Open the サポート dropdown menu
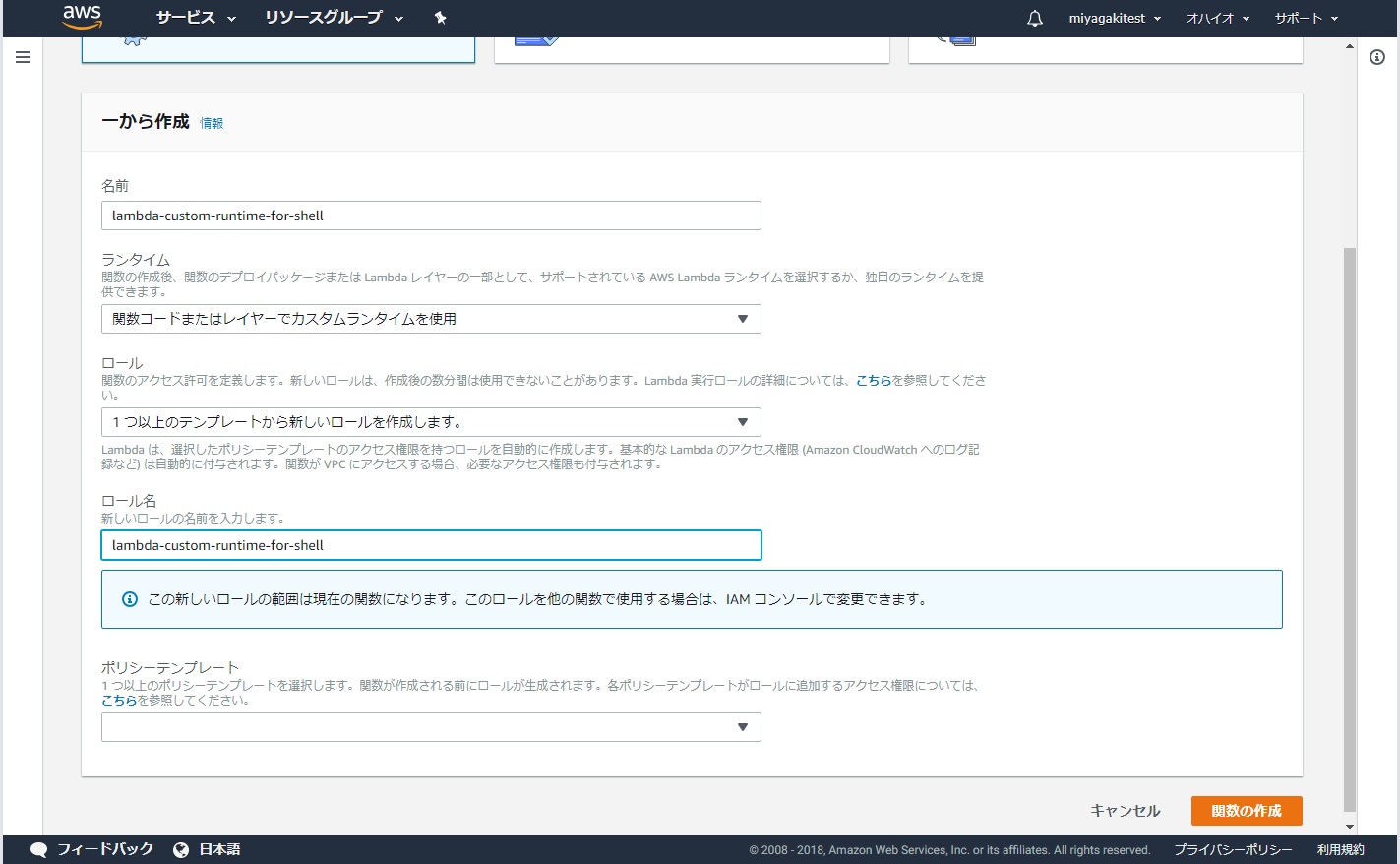Screen dimensions: 1400x864 coord(1306,18)
